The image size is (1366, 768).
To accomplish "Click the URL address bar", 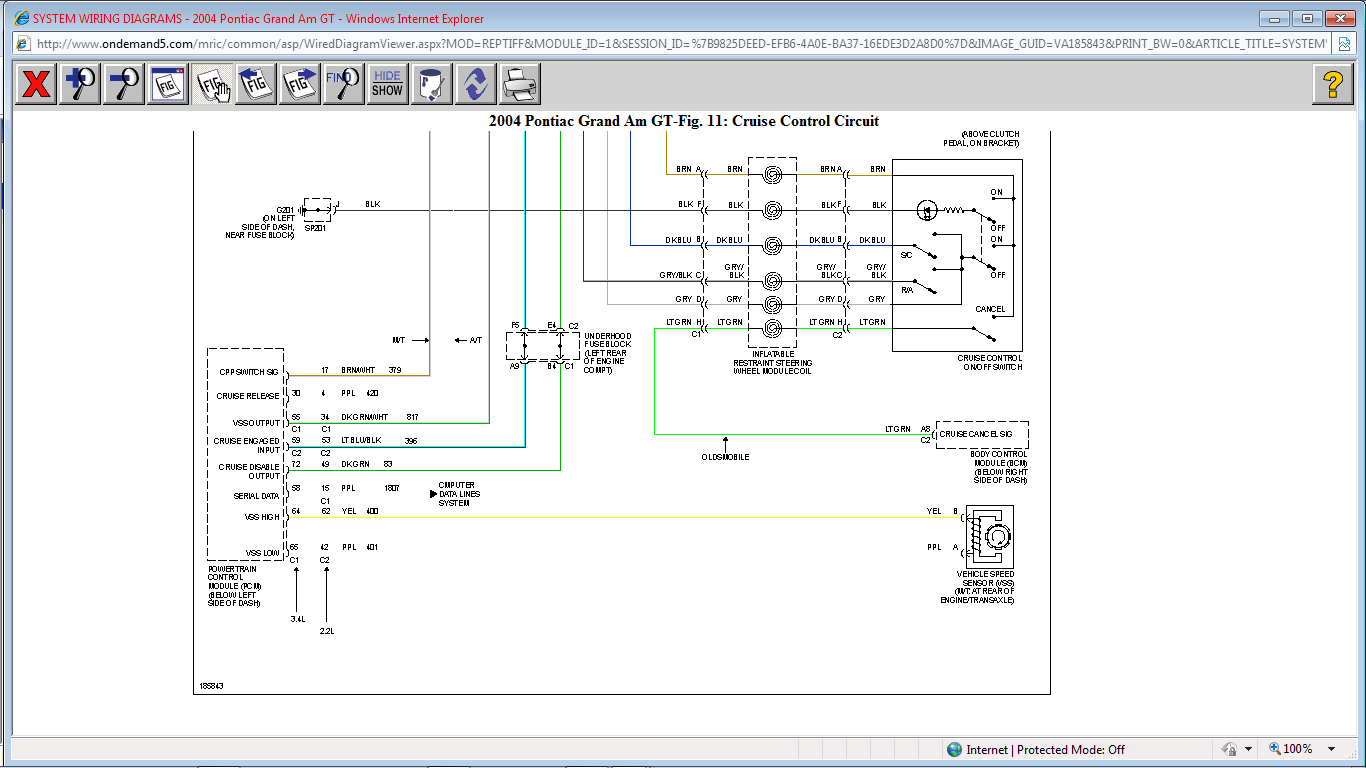I will [680, 44].
